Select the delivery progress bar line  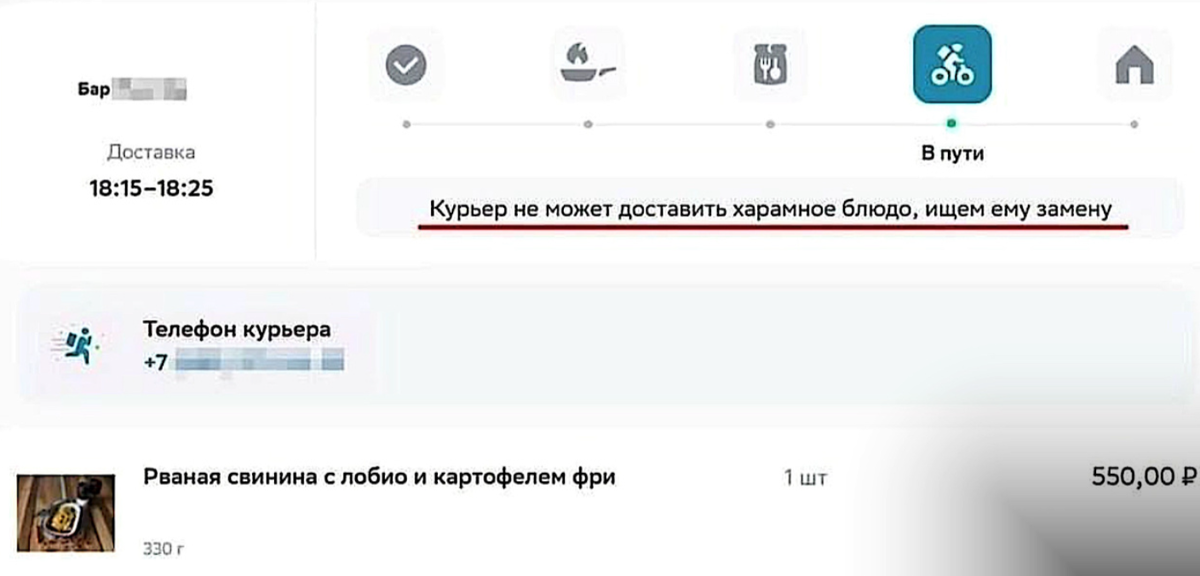pos(680,122)
